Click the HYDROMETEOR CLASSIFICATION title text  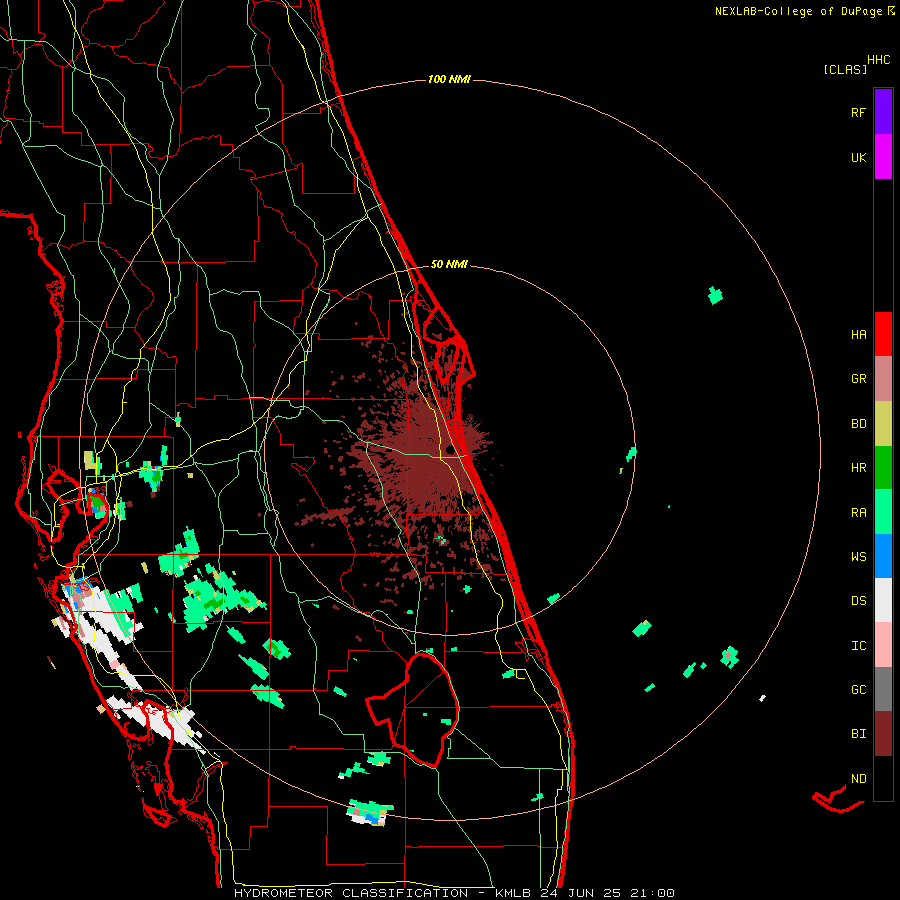coord(351,893)
